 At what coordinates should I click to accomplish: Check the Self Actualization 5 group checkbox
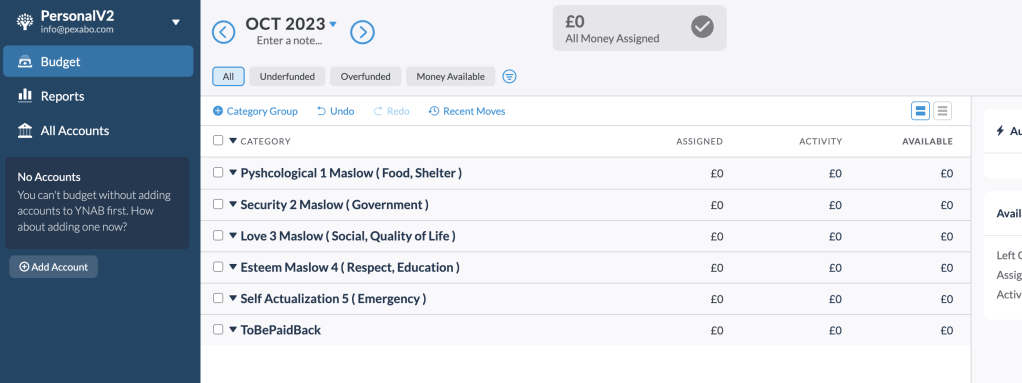point(218,298)
